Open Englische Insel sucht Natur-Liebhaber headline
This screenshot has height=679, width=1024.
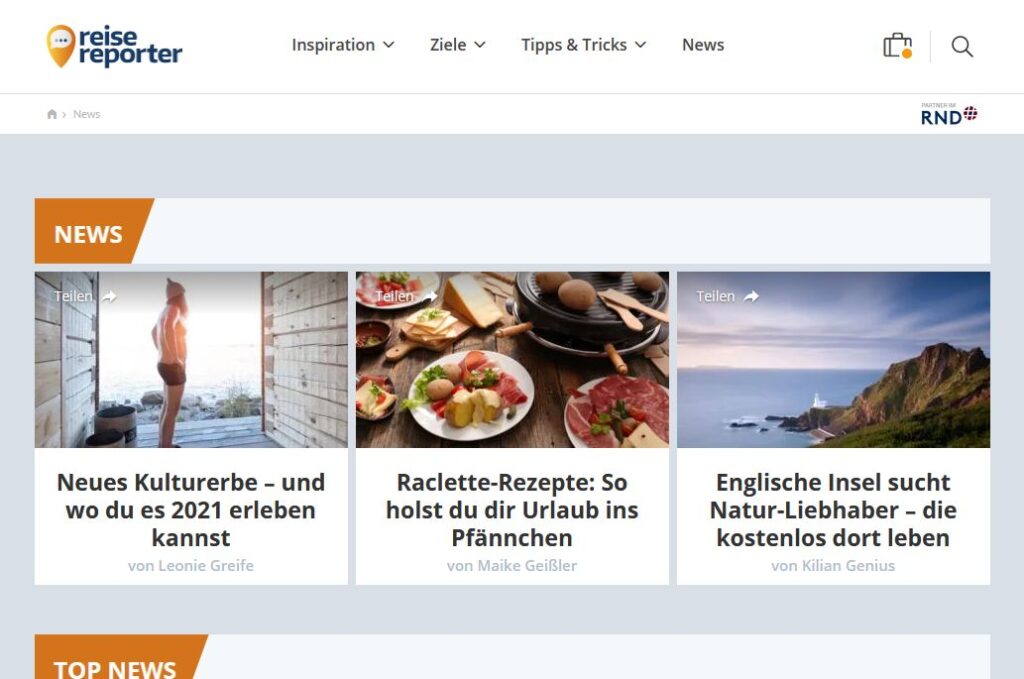833,510
